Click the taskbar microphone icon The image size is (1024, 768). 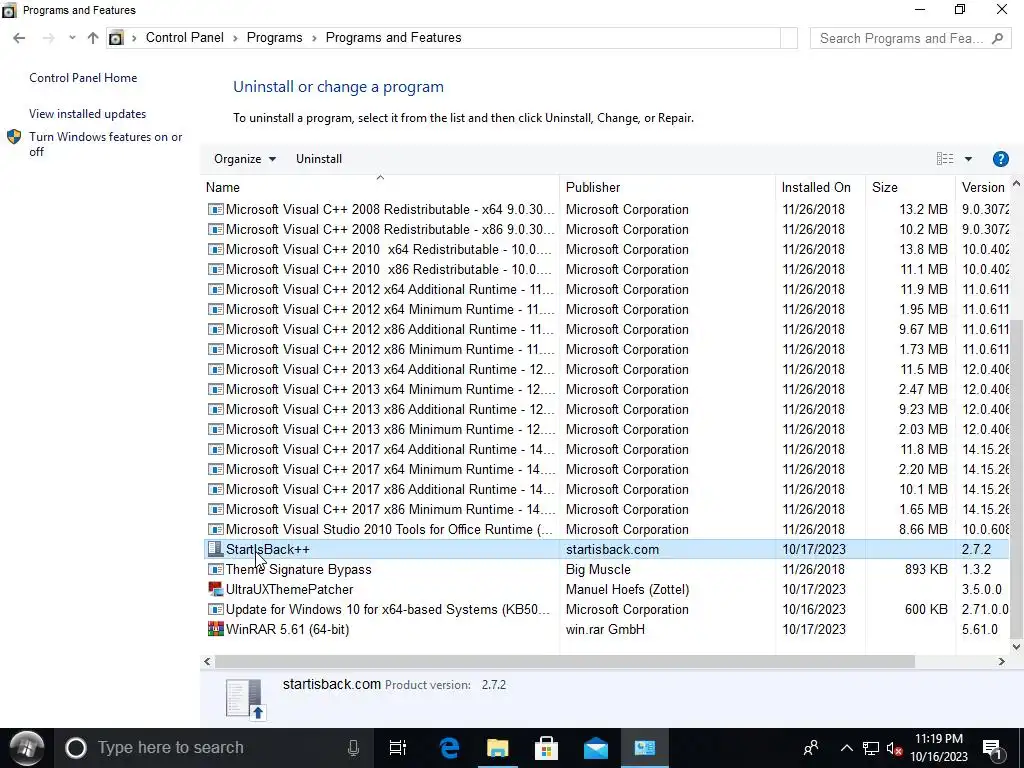pyautogui.click(x=353, y=748)
